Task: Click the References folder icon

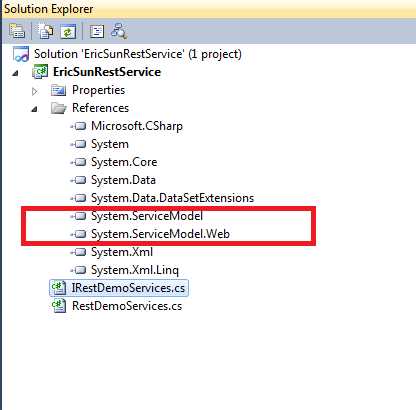Action: [59, 108]
